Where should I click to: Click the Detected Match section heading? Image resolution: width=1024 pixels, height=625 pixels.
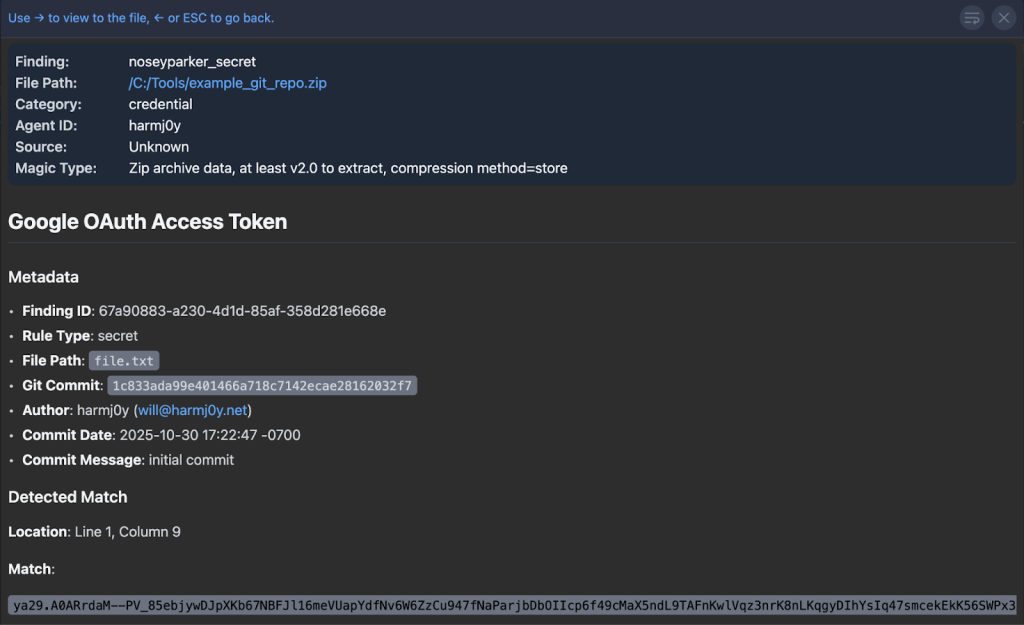pos(68,497)
